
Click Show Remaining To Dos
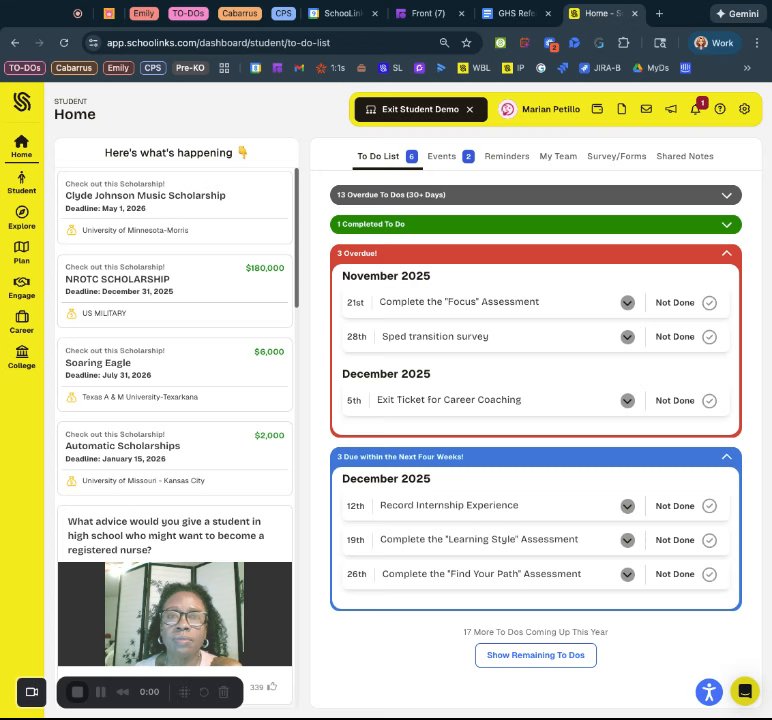tap(536, 655)
